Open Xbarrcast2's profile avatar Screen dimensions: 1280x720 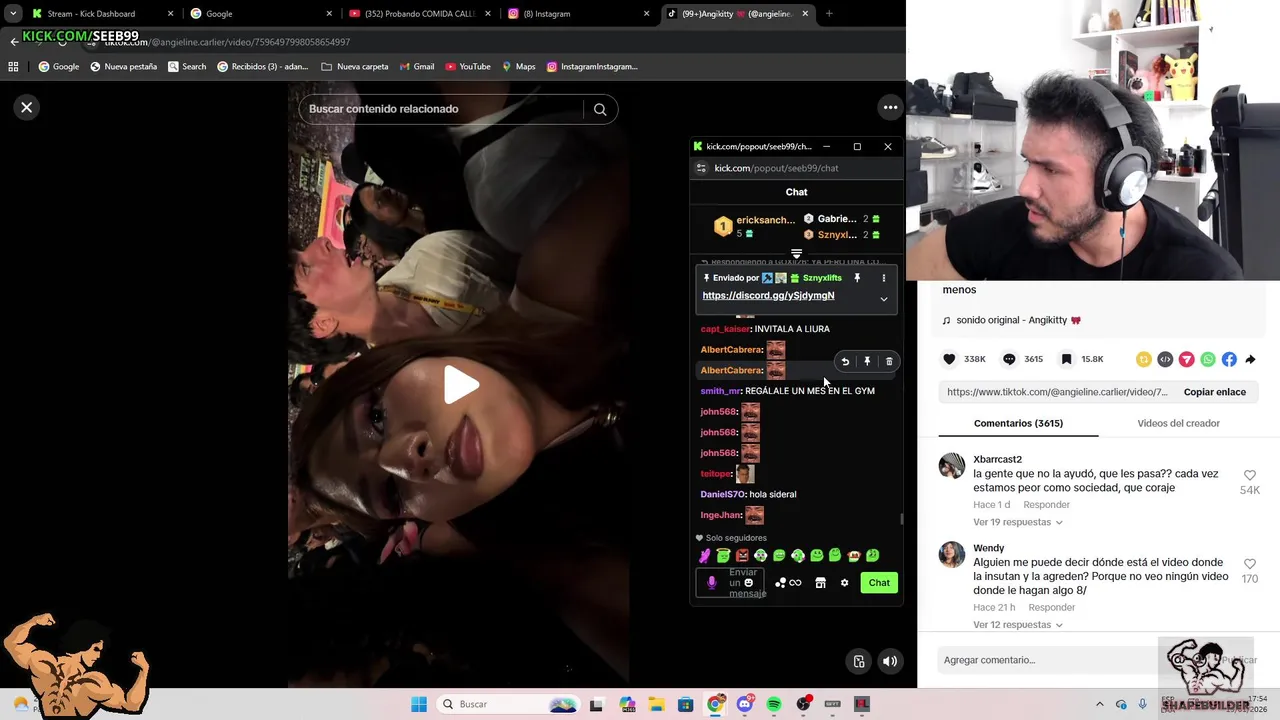click(x=952, y=466)
